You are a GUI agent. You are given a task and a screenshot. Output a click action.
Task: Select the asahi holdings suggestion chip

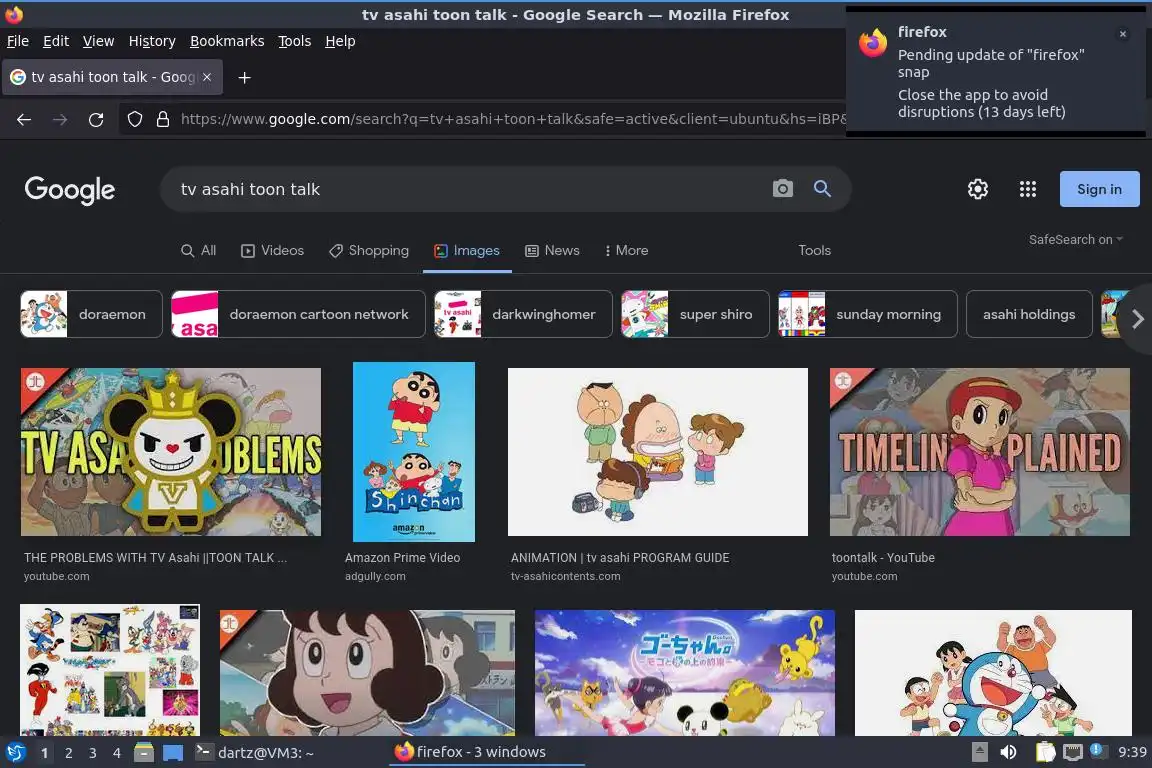[1029, 314]
